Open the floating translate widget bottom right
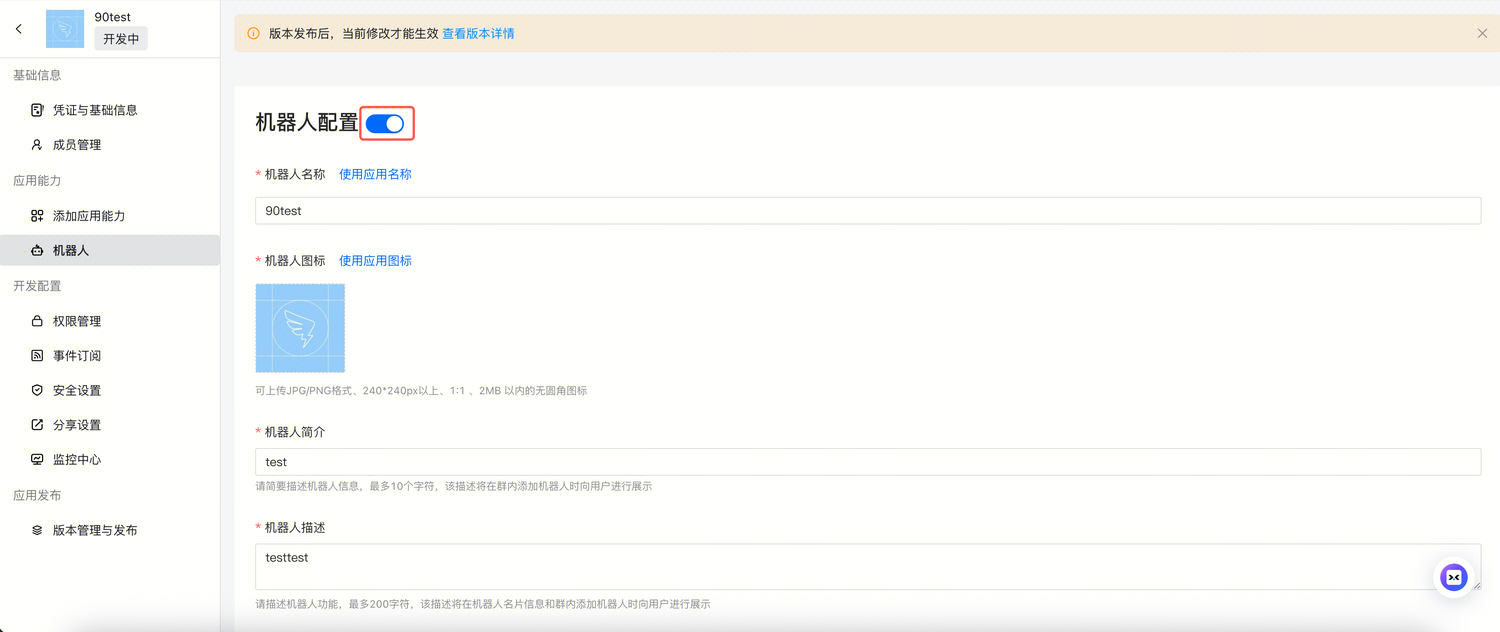This screenshot has width=1500, height=632. [x=1453, y=577]
